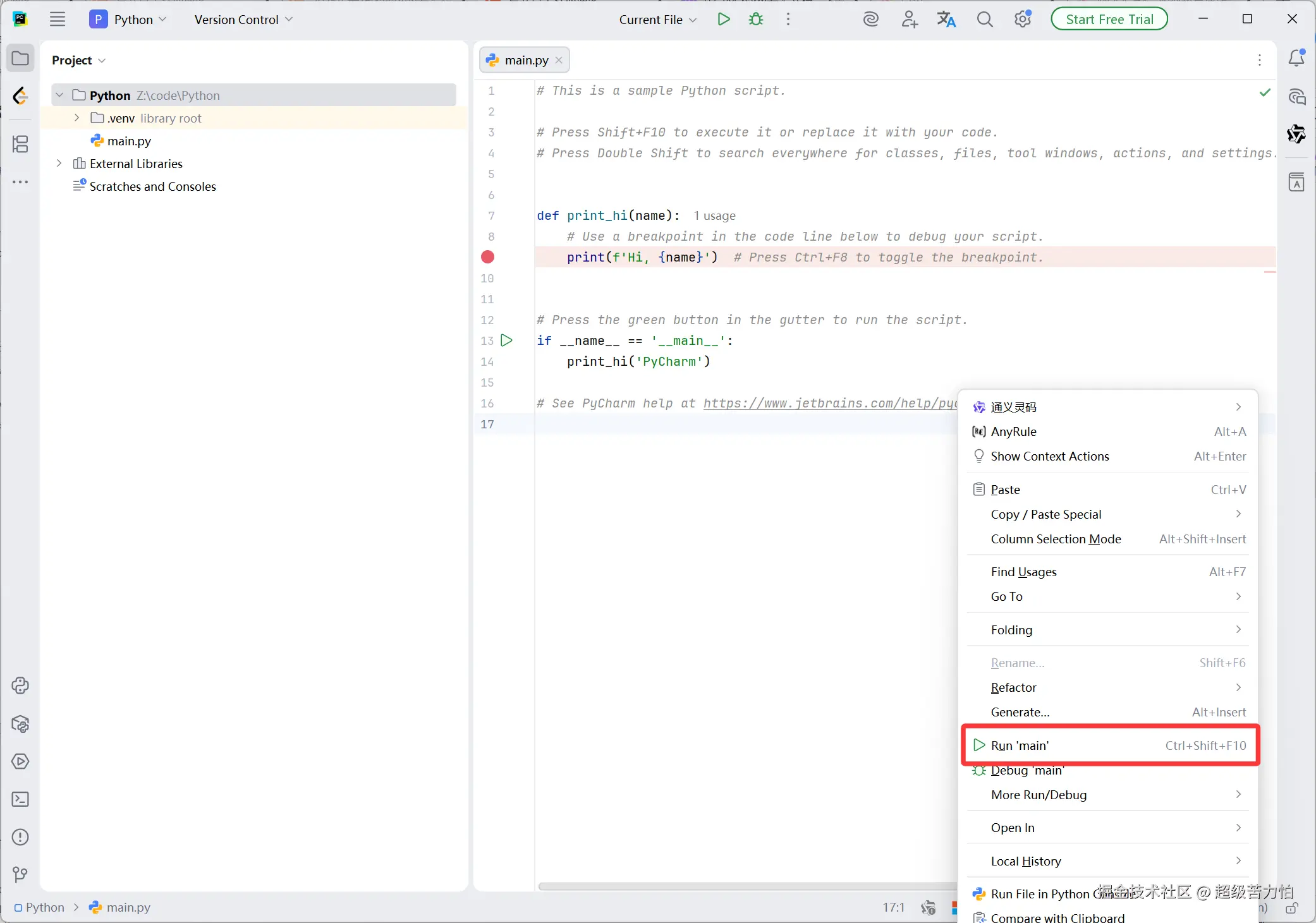This screenshot has height=923, width=1316.
Task: Open the Git version control tool window
Action: pos(20,875)
